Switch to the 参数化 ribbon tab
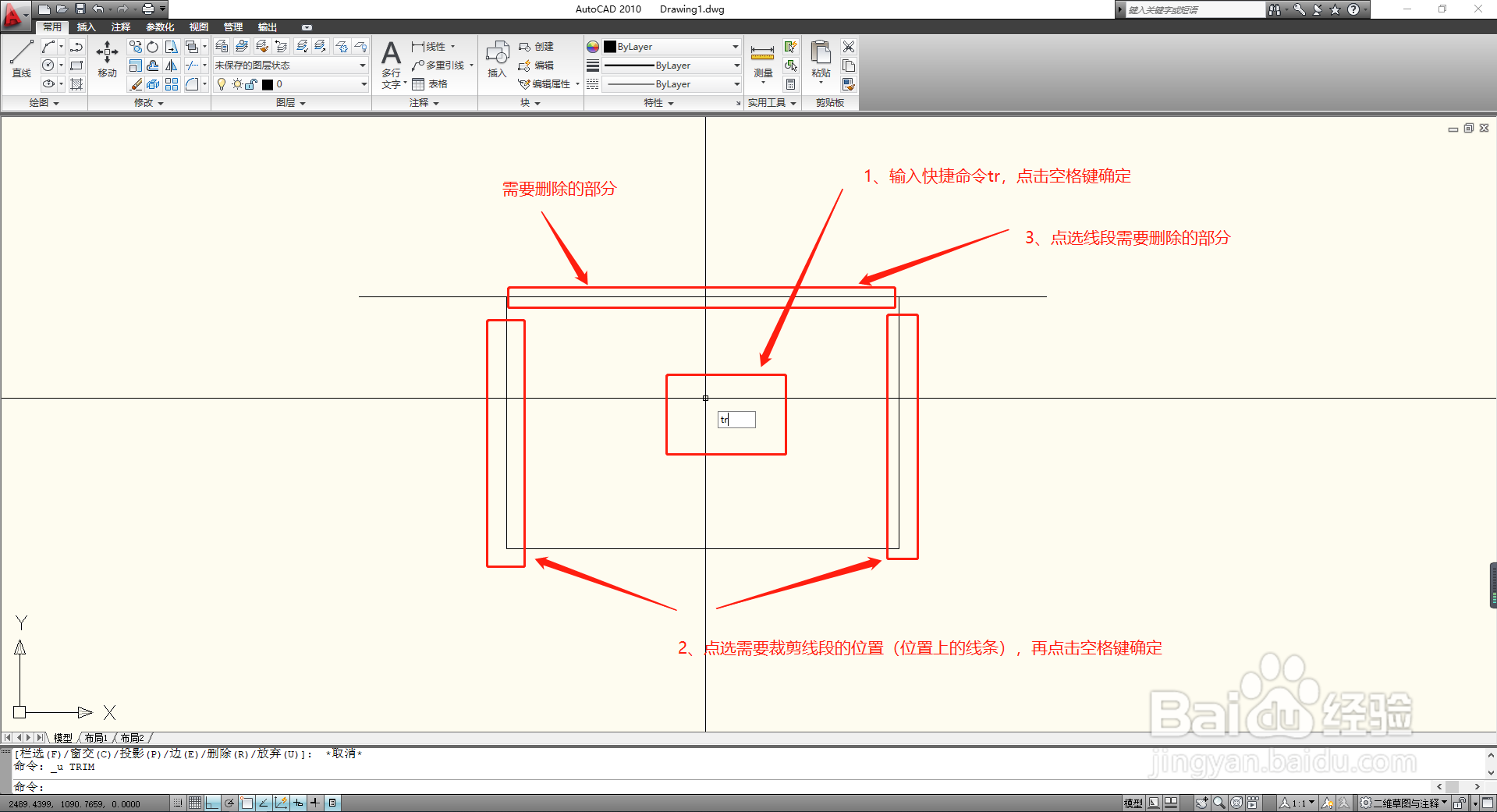Viewport: 1497px width, 812px height. (x=160, y=27)
